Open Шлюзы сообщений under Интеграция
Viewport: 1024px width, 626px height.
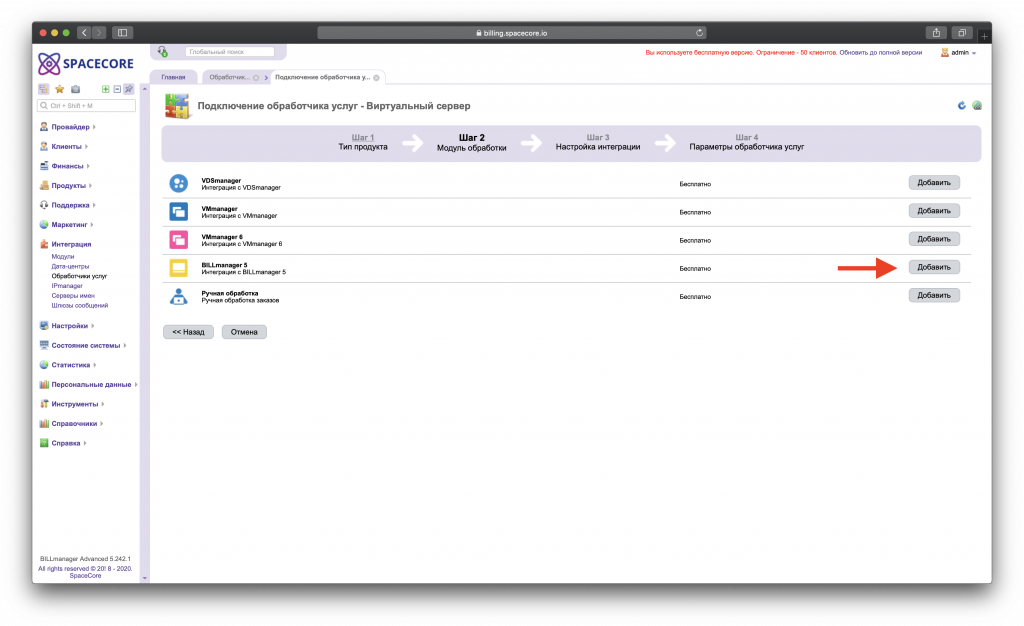(x=80, y=305)
